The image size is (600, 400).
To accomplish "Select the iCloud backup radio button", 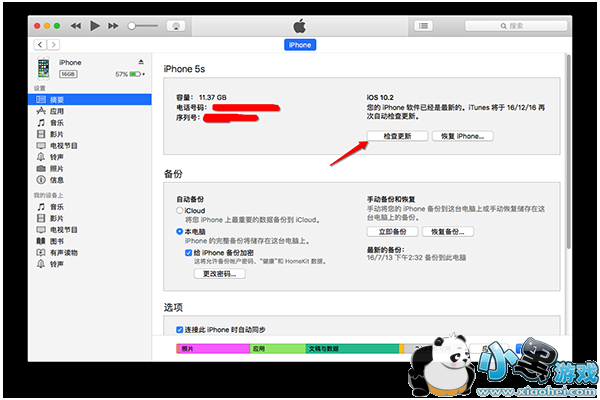I will tap(179, 211).
